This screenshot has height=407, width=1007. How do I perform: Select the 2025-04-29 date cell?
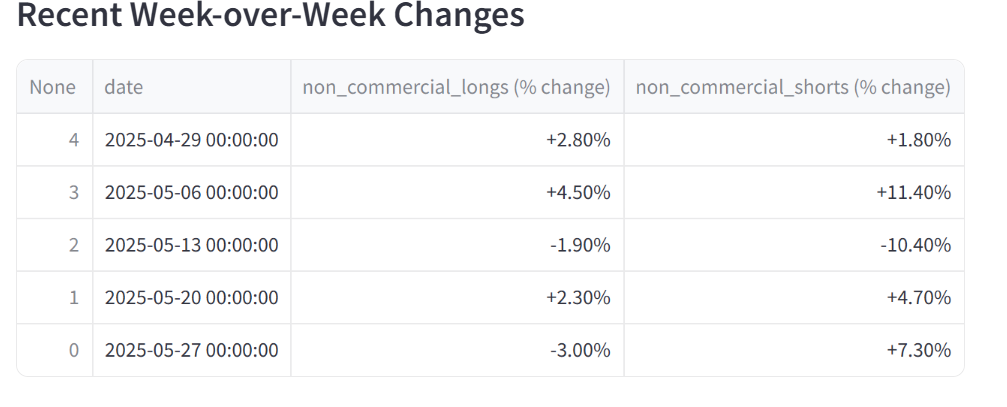coord(191,140)
